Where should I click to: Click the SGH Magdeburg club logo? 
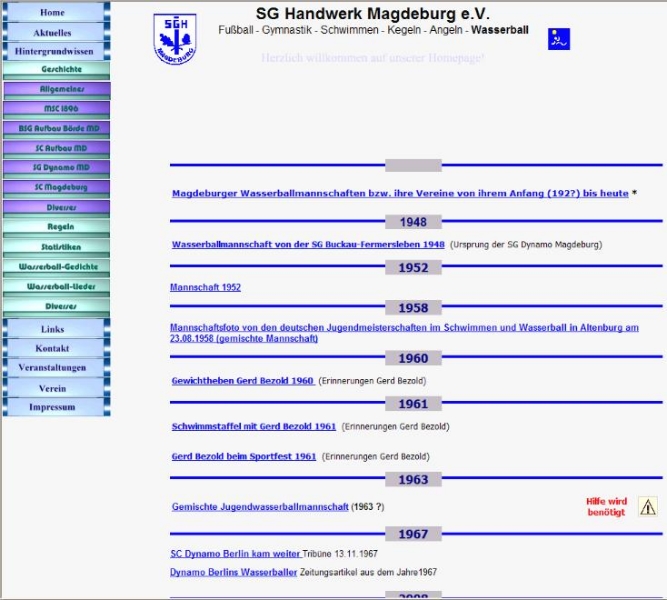pyautogui.click(x=175, y=38)
